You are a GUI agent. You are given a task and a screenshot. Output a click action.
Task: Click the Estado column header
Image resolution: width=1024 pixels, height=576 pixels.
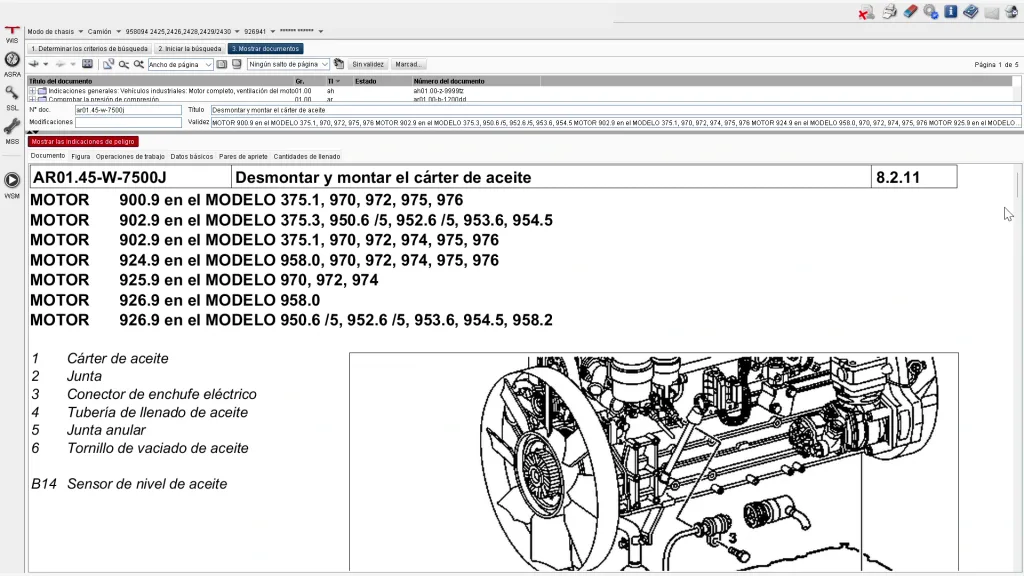point(382,82)
